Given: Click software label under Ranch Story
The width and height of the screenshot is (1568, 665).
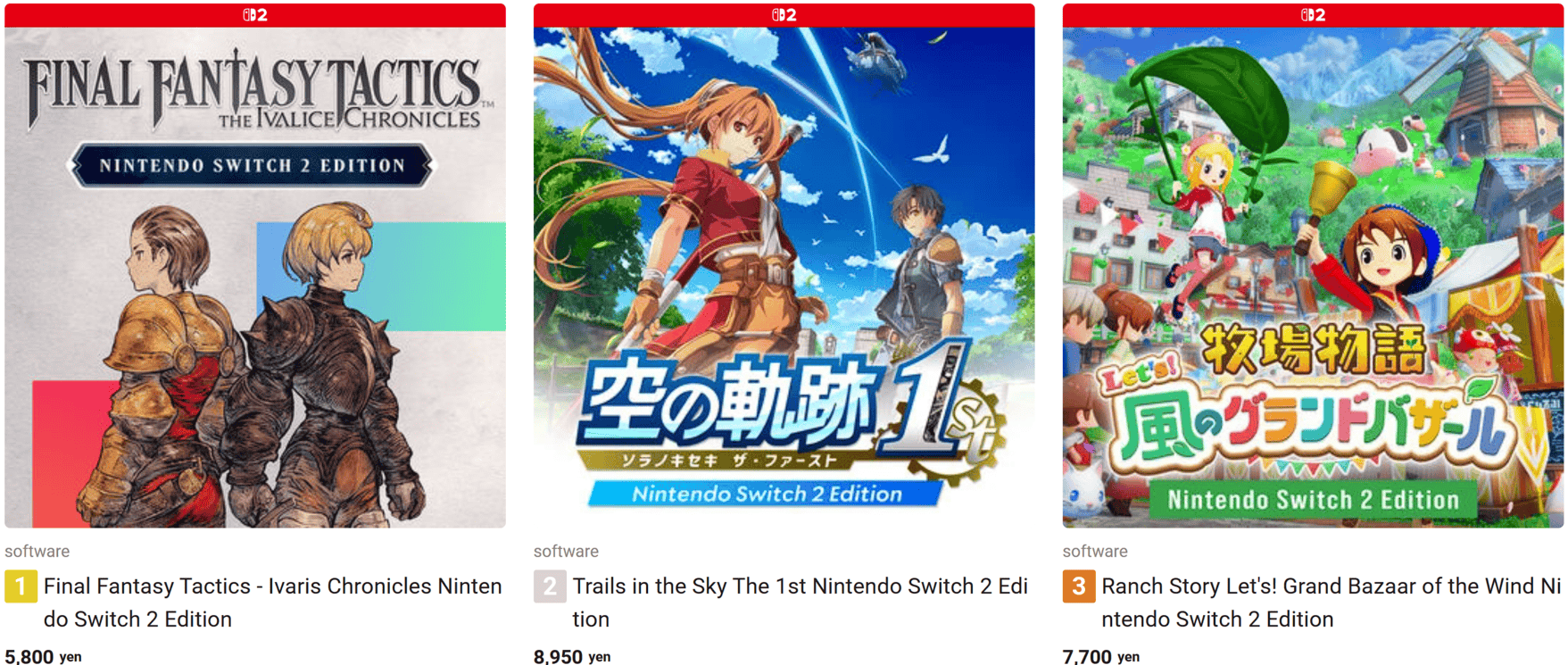Looking at the screenshot, I should click(x=1095, y=552).
